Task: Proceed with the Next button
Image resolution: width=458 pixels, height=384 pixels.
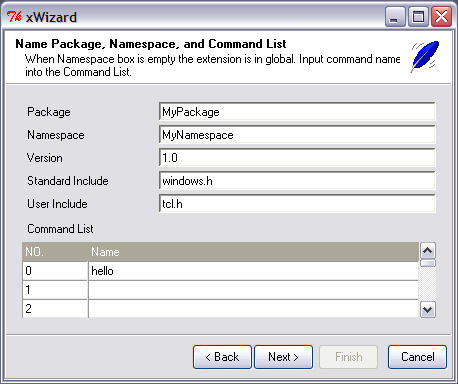Action: tap(283, 357)
